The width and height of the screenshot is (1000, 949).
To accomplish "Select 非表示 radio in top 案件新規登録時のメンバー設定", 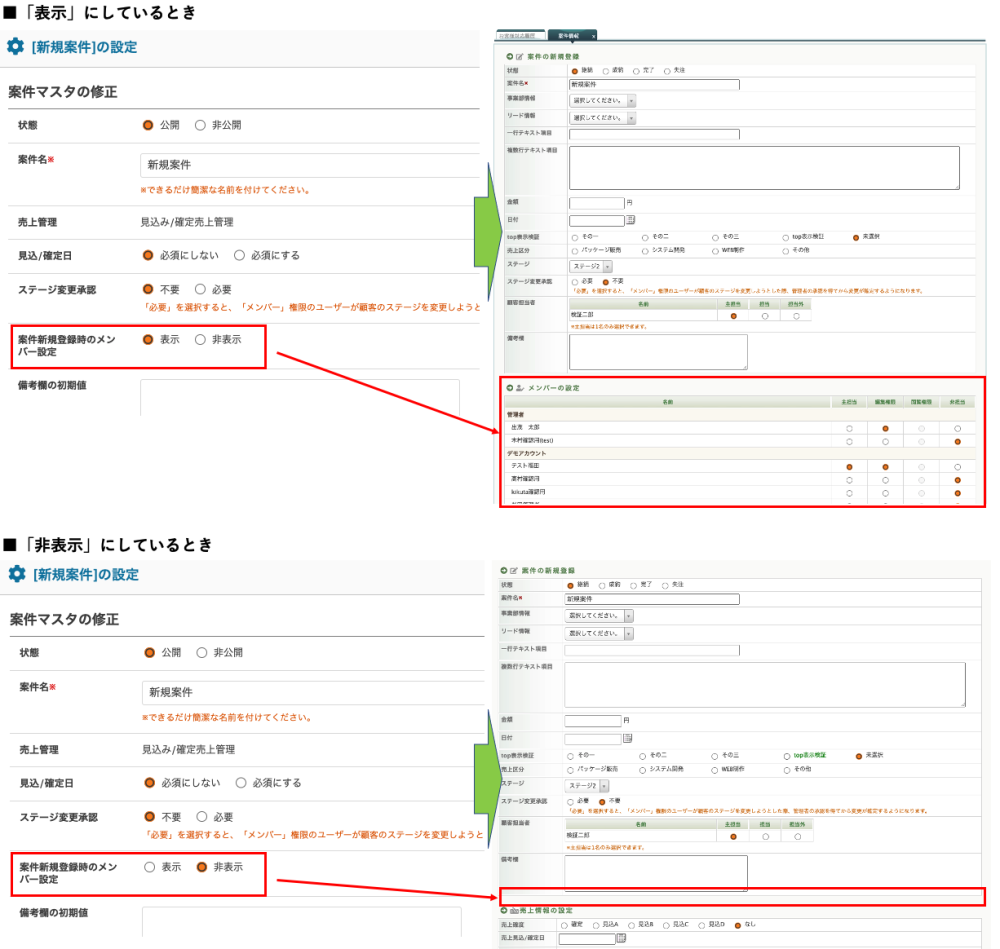I will (x=200, y=340).
